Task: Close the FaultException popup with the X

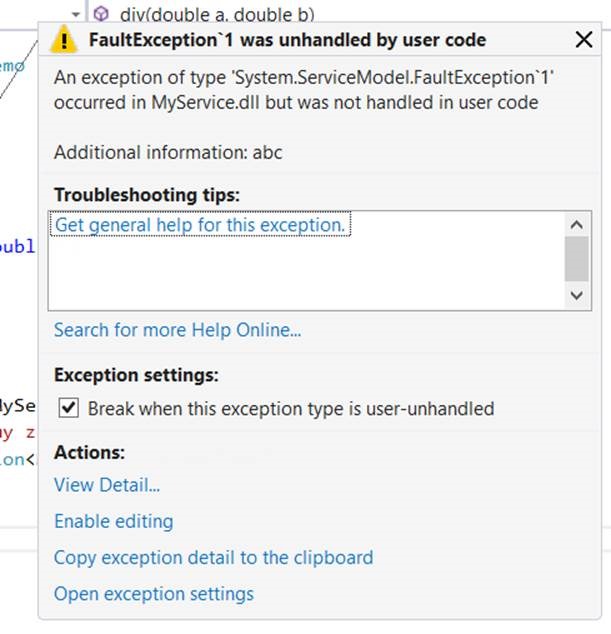Action: pos(584,40)
